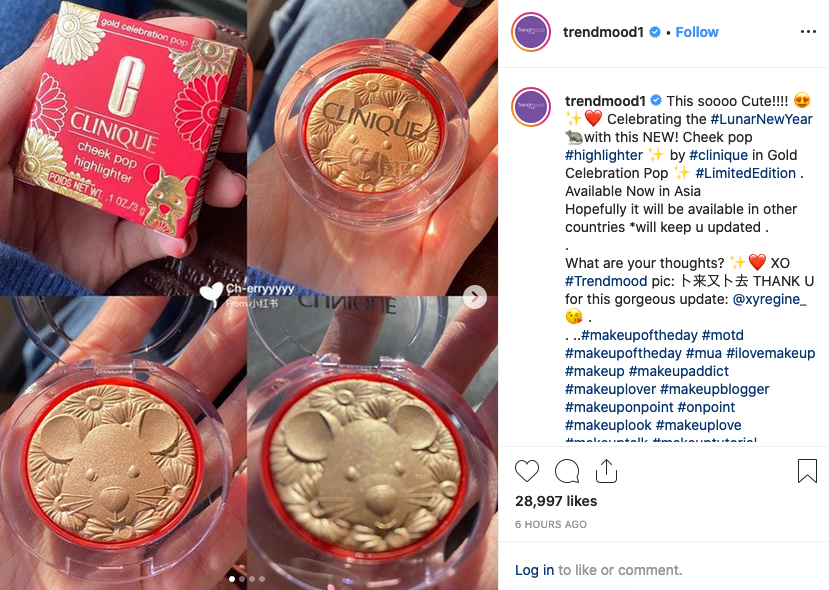829x590 pixels.
Task: View the 28,997 likes list
Action: (556, 501)
